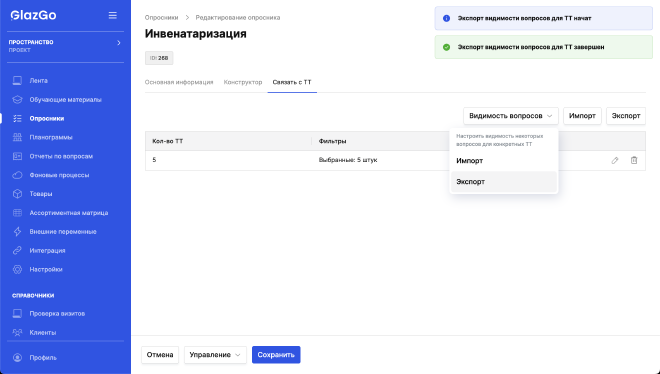Go to Планограммы section
This screenshot has height=374, width=660.
[x=51, y=137]
